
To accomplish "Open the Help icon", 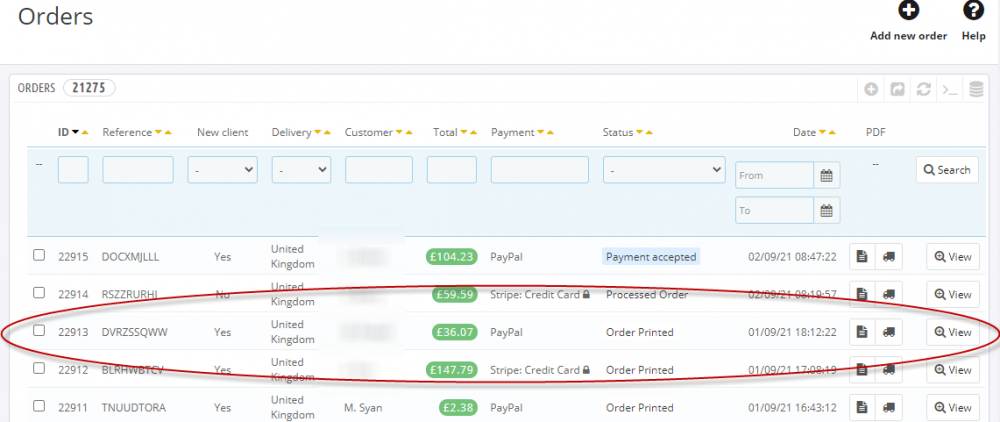I will [973, 11].
